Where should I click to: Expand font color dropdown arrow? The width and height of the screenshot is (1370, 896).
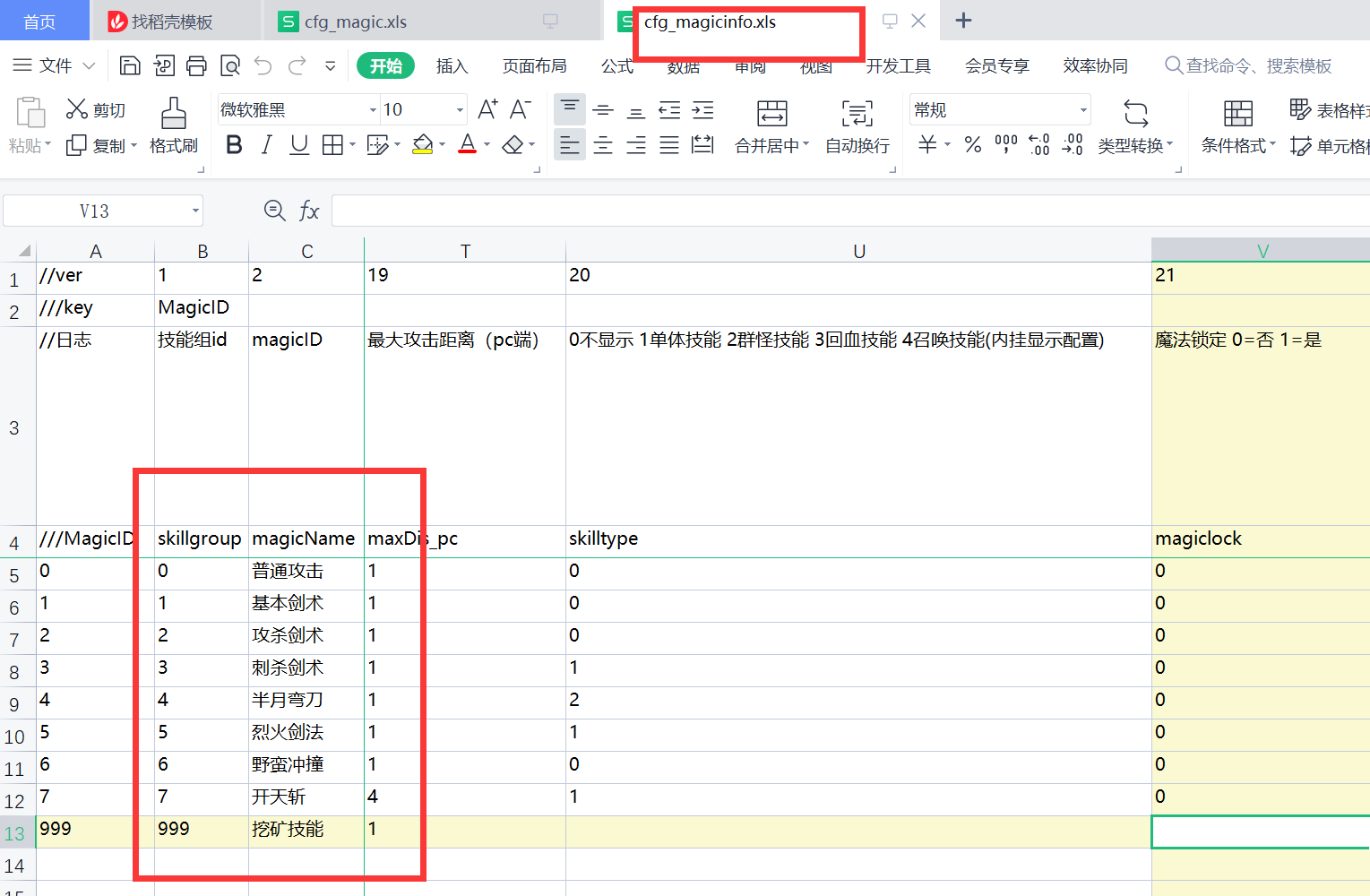click(x=487, y=144)
